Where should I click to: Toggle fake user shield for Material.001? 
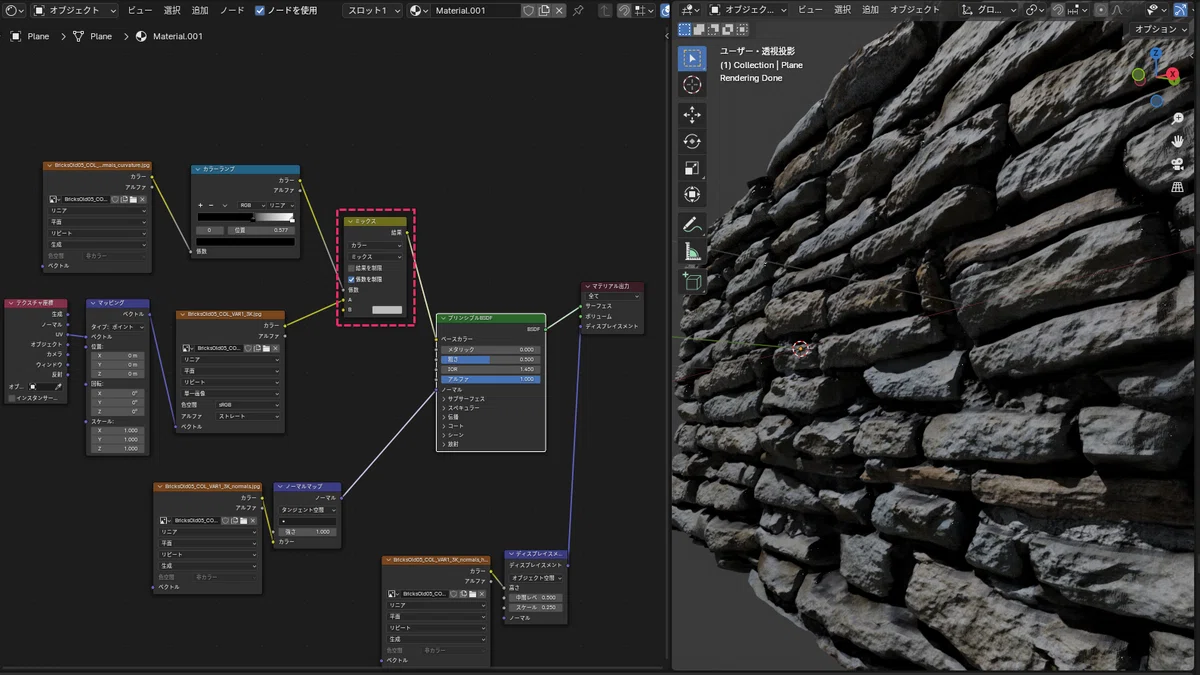click(528, 10)
